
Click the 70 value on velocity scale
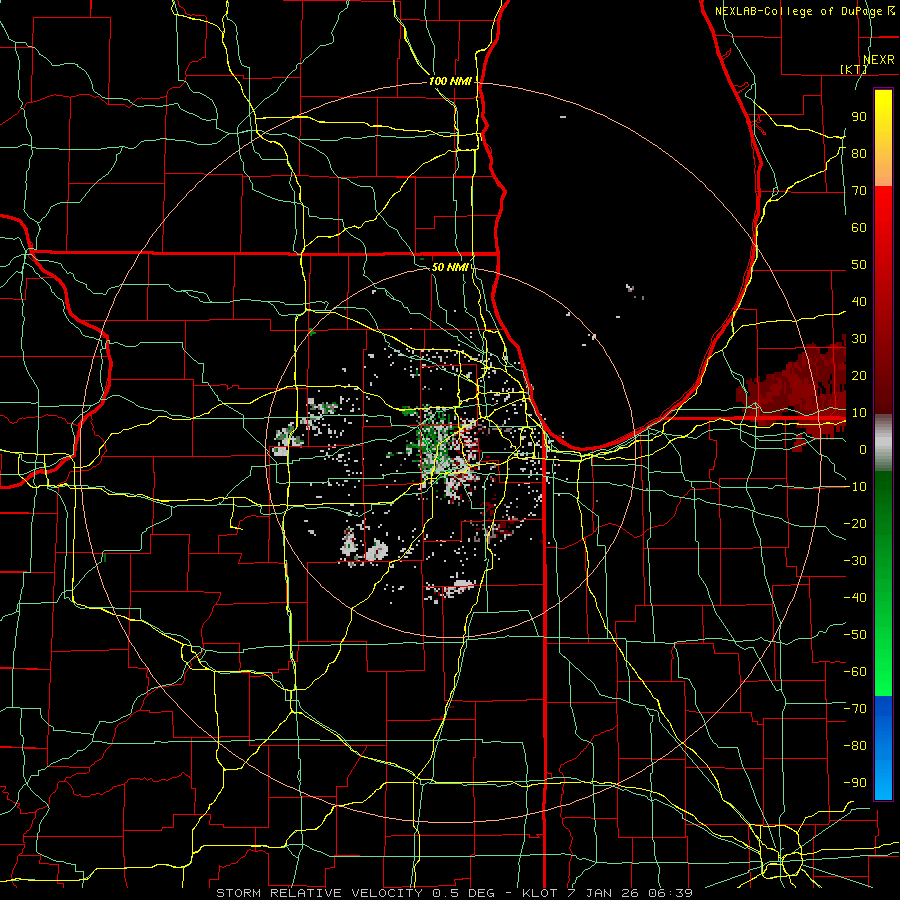tap(859, 191)
